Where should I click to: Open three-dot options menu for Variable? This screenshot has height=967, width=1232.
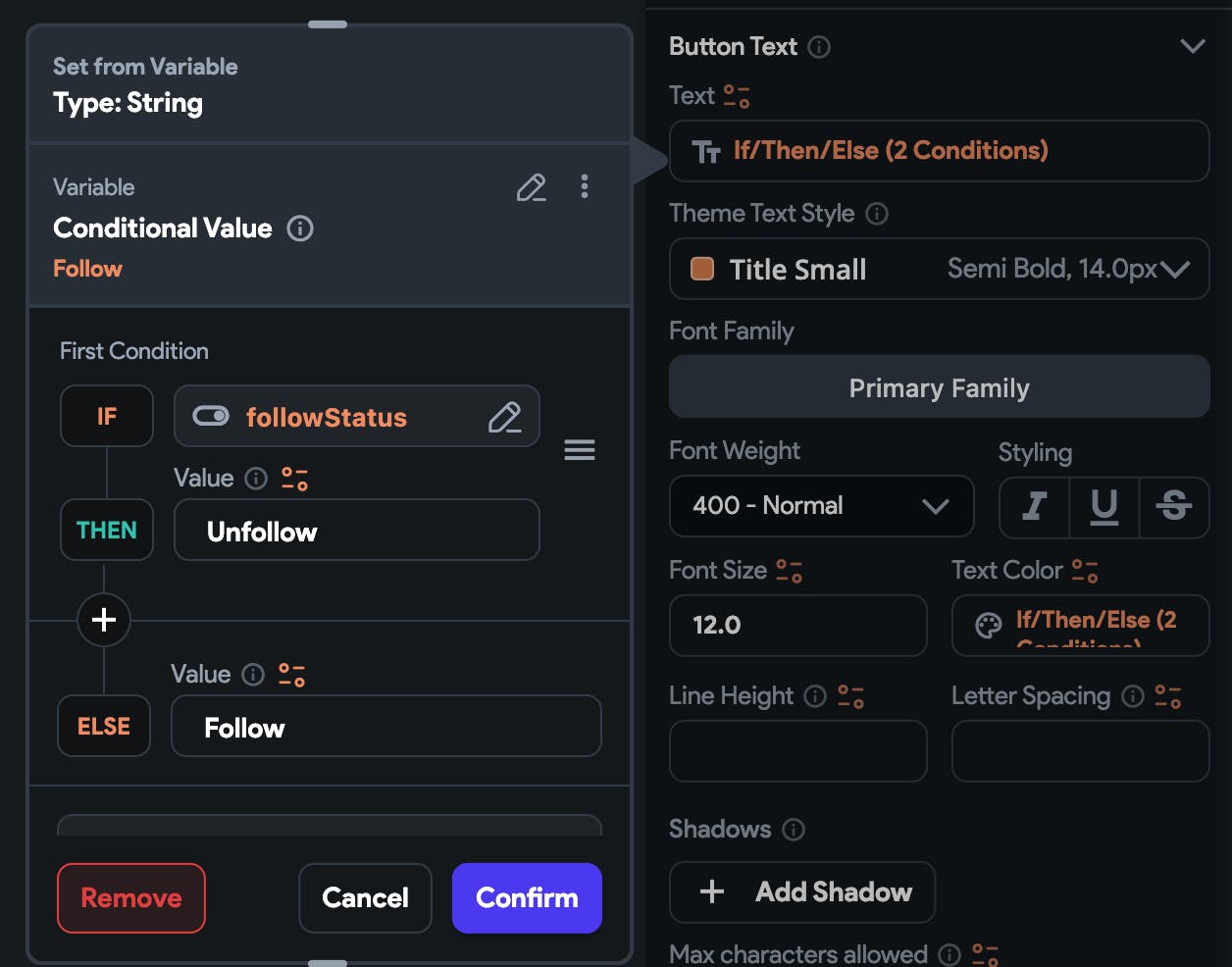point(585,187)
